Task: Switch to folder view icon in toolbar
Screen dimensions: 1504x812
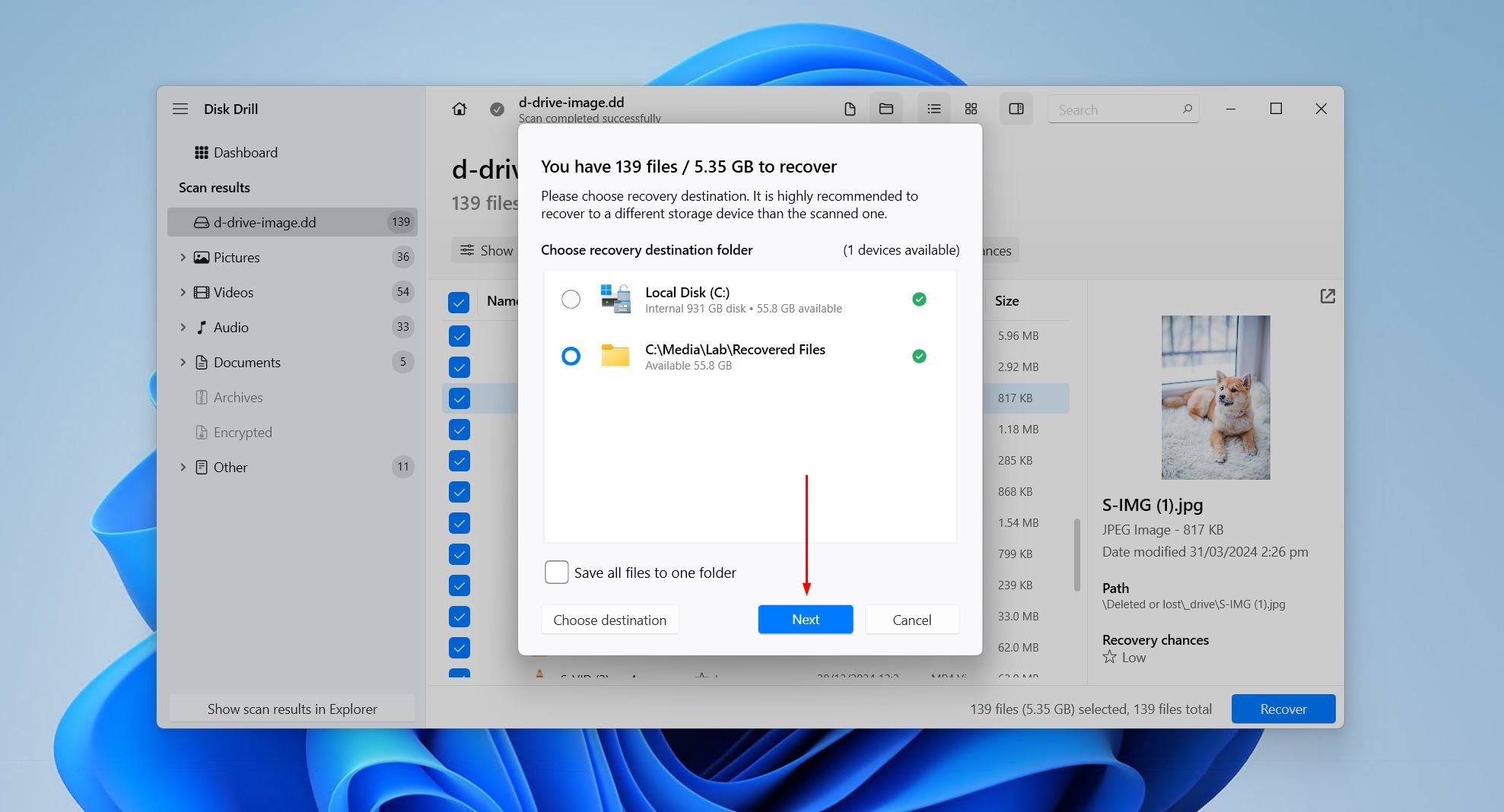Action: click(x=886, y=109)
